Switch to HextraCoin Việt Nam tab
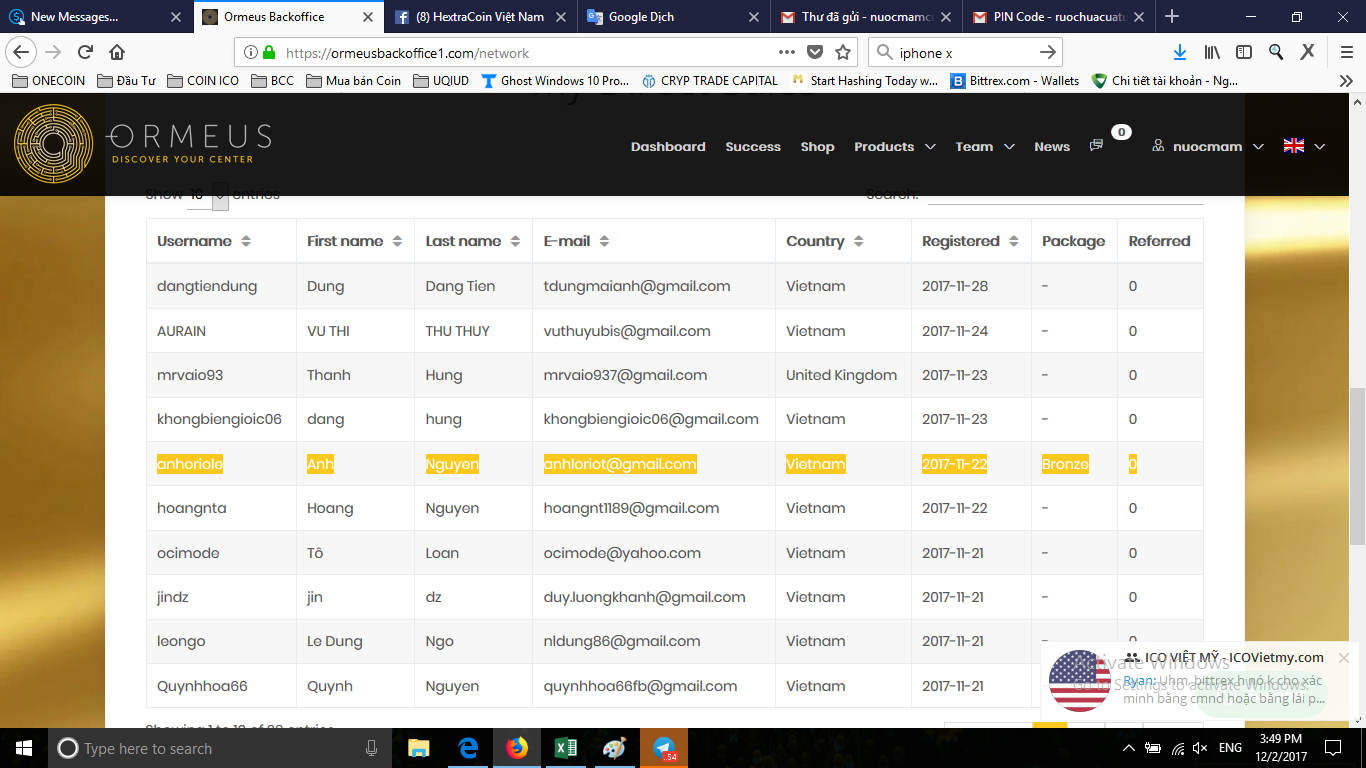The image size is (1366, 768). click(x=481, y=17)
